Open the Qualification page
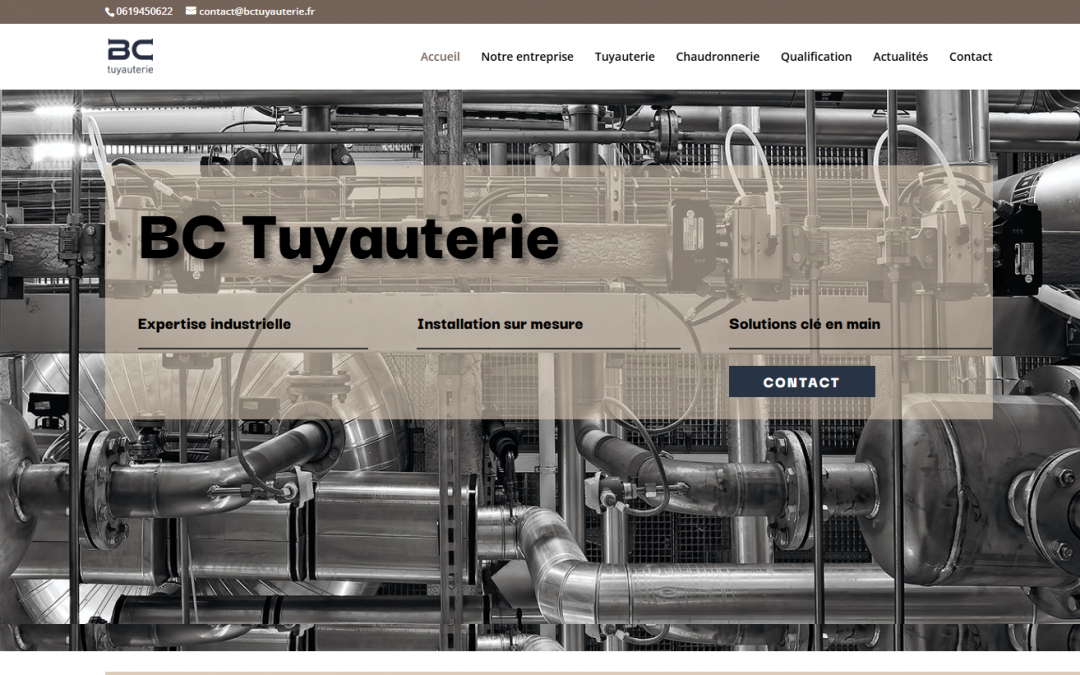This screenshot has width=1080, height=675. 816,57
